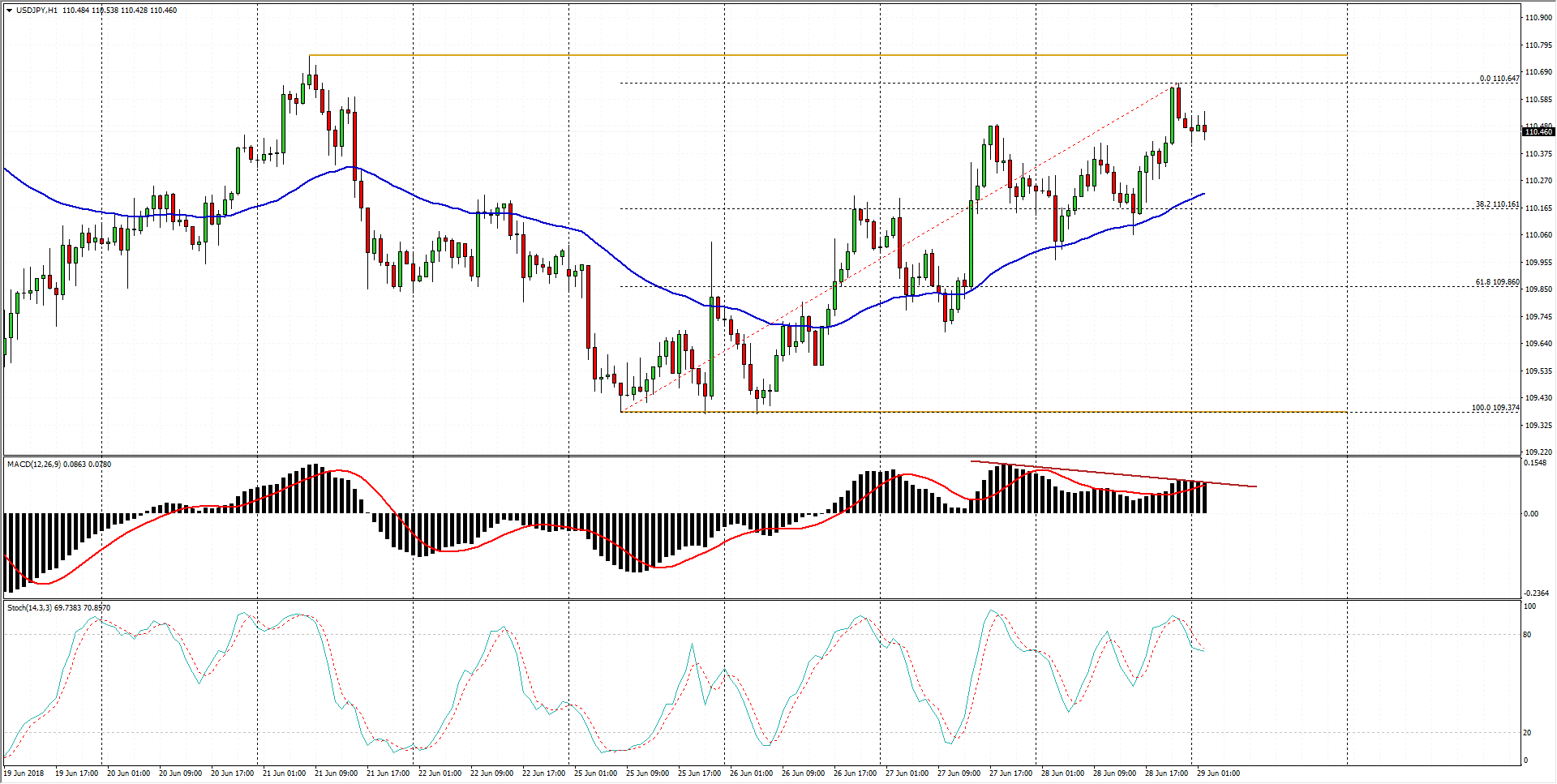Click the 25 Jun 01:00 time axis label
Image resolution: width=1557 pixels, height=784 pixels.
(595, 773)
